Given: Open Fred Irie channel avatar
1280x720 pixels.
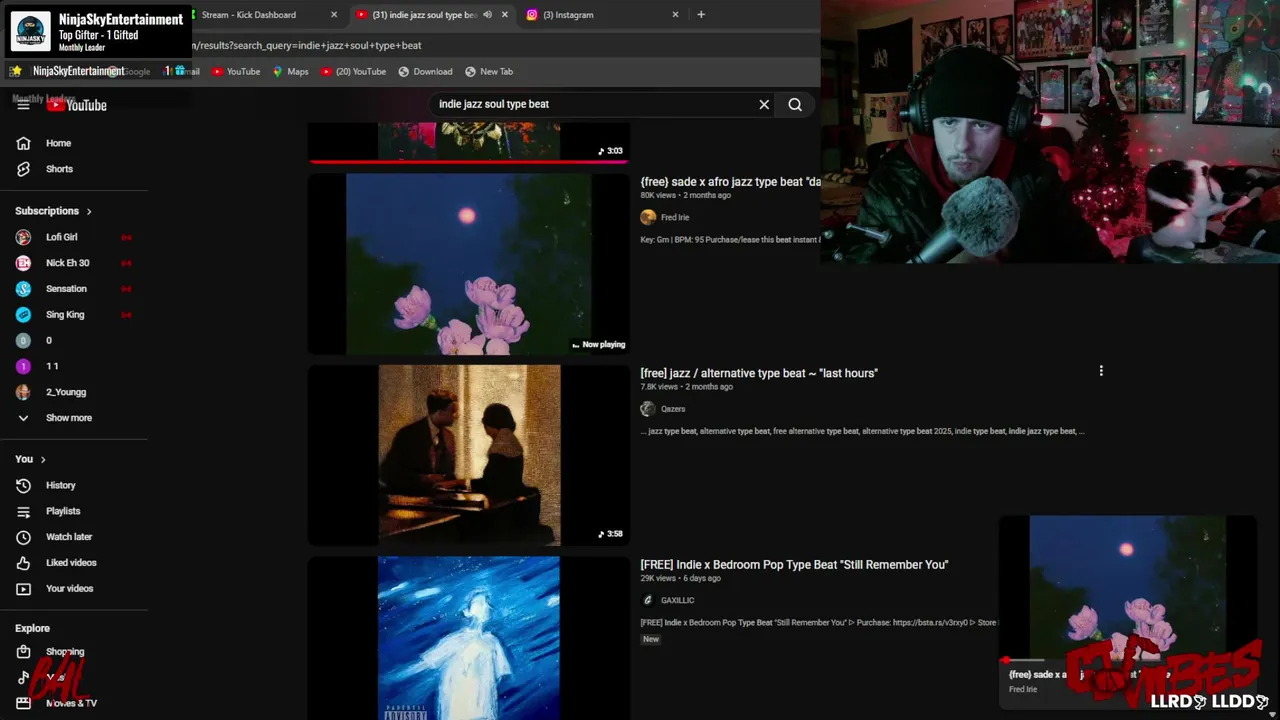Looking at the screenshot, I should pos(648,217).
